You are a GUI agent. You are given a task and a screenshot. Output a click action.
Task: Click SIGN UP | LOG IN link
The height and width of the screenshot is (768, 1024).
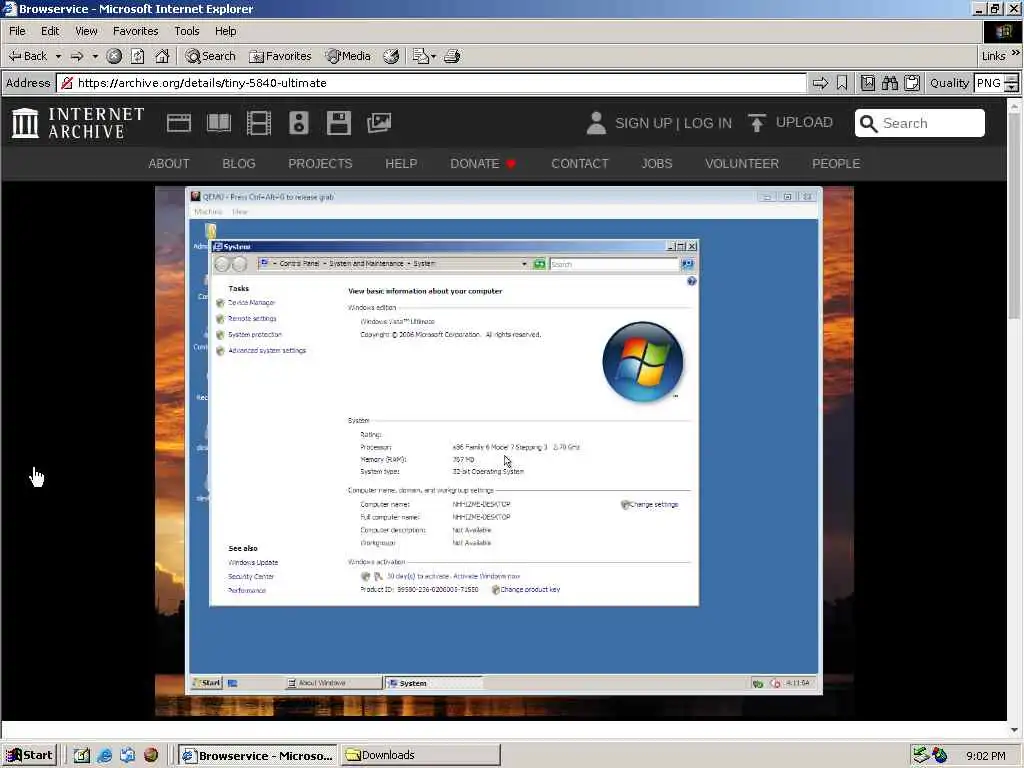[x=673, y=123]
